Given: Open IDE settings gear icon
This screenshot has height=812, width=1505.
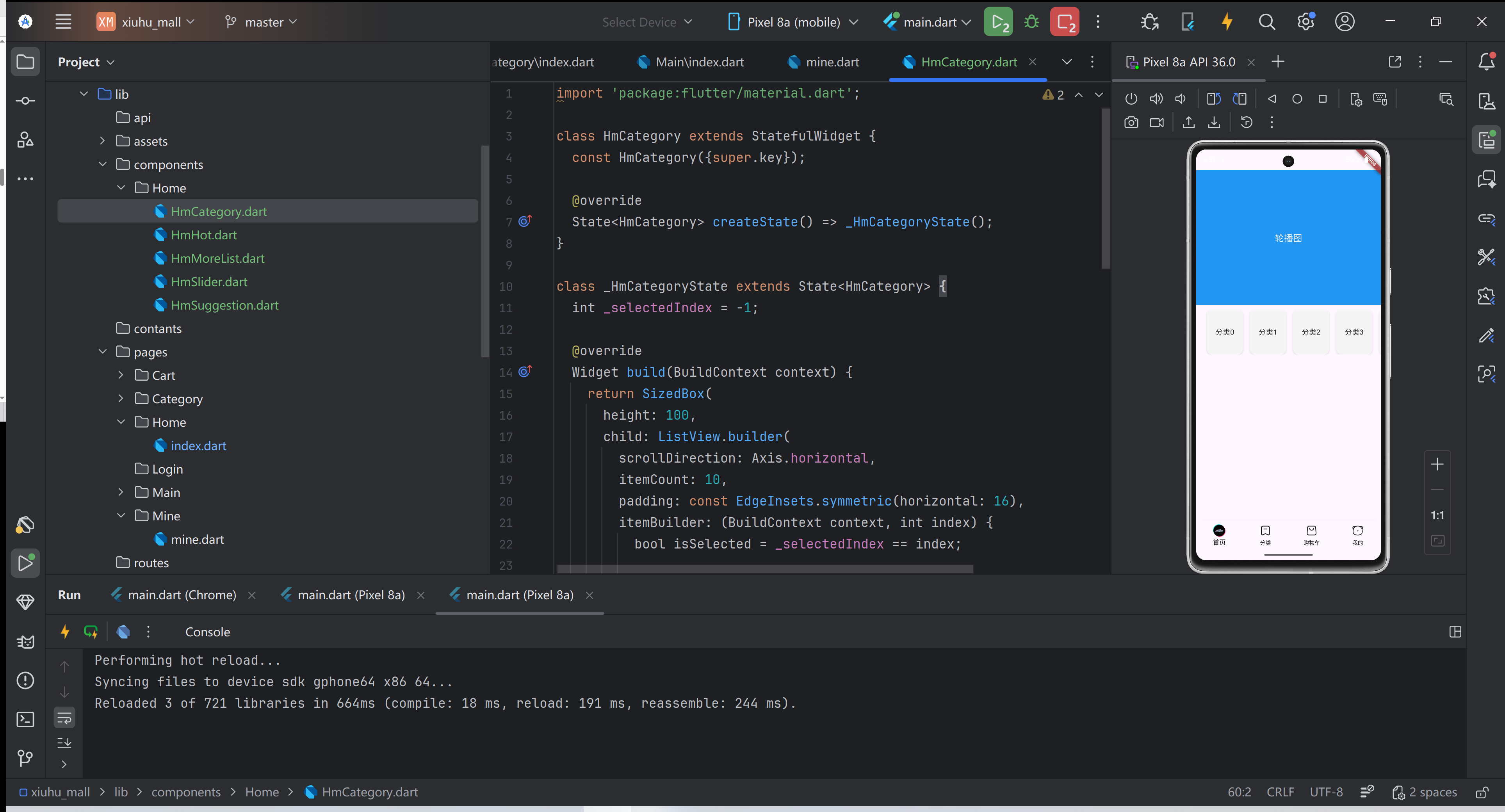Looking at the screenshot, I should 1306,21.
